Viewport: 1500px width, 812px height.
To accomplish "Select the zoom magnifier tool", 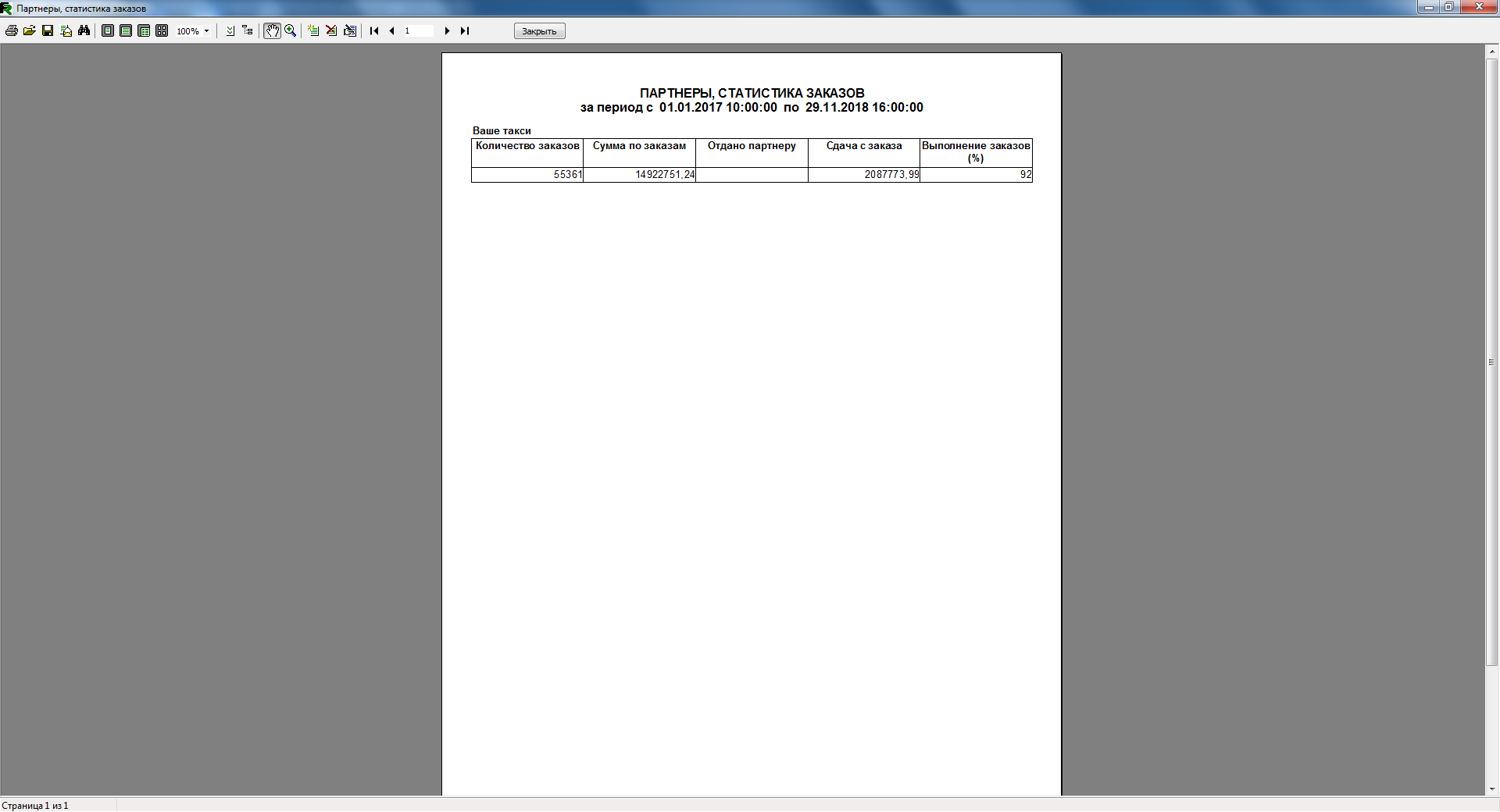I will tap(291, 31).
